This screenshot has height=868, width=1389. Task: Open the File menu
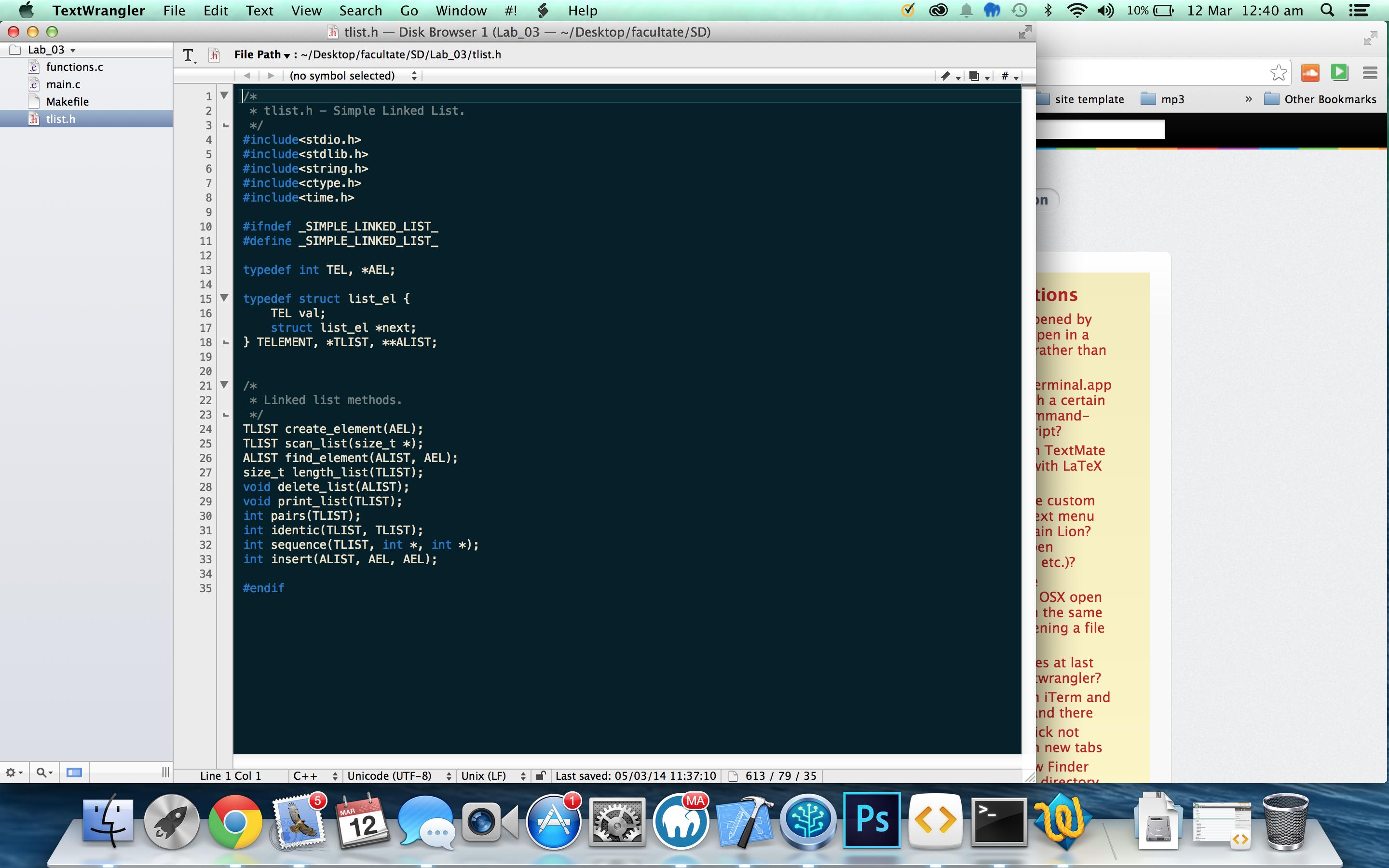[x=174, y=10]
